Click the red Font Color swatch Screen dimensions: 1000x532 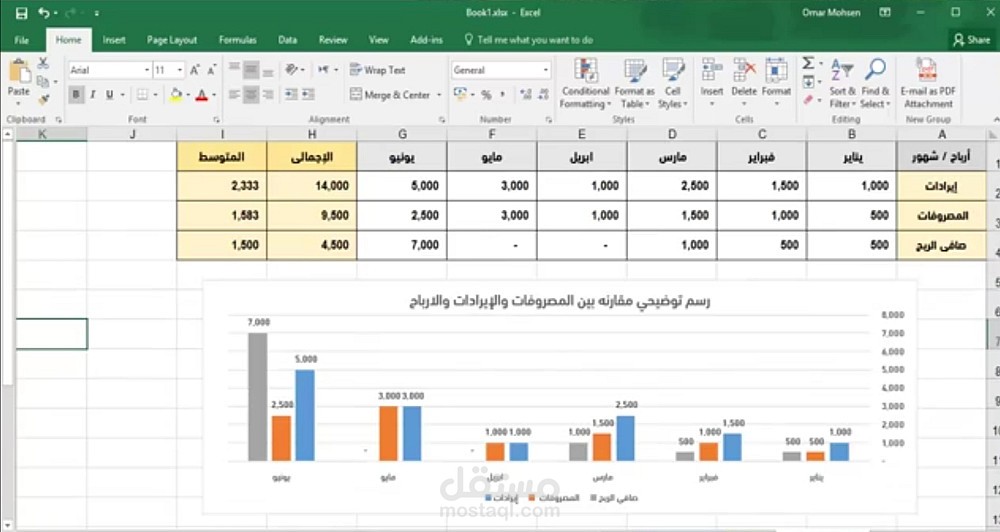click(202, 95)
